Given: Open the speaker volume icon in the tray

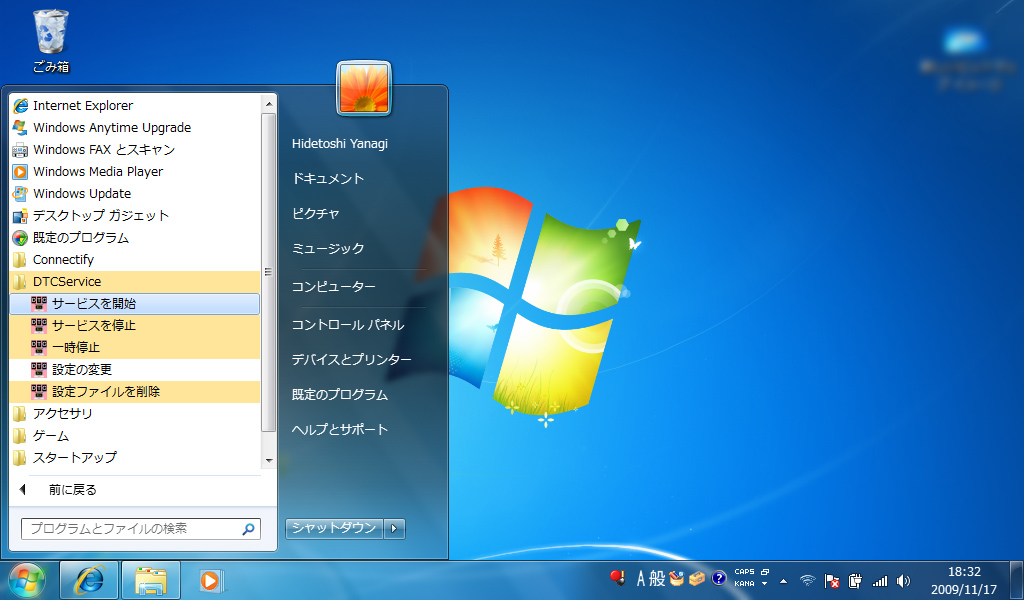Looking at the screenshot, I should tap(903, 580).
